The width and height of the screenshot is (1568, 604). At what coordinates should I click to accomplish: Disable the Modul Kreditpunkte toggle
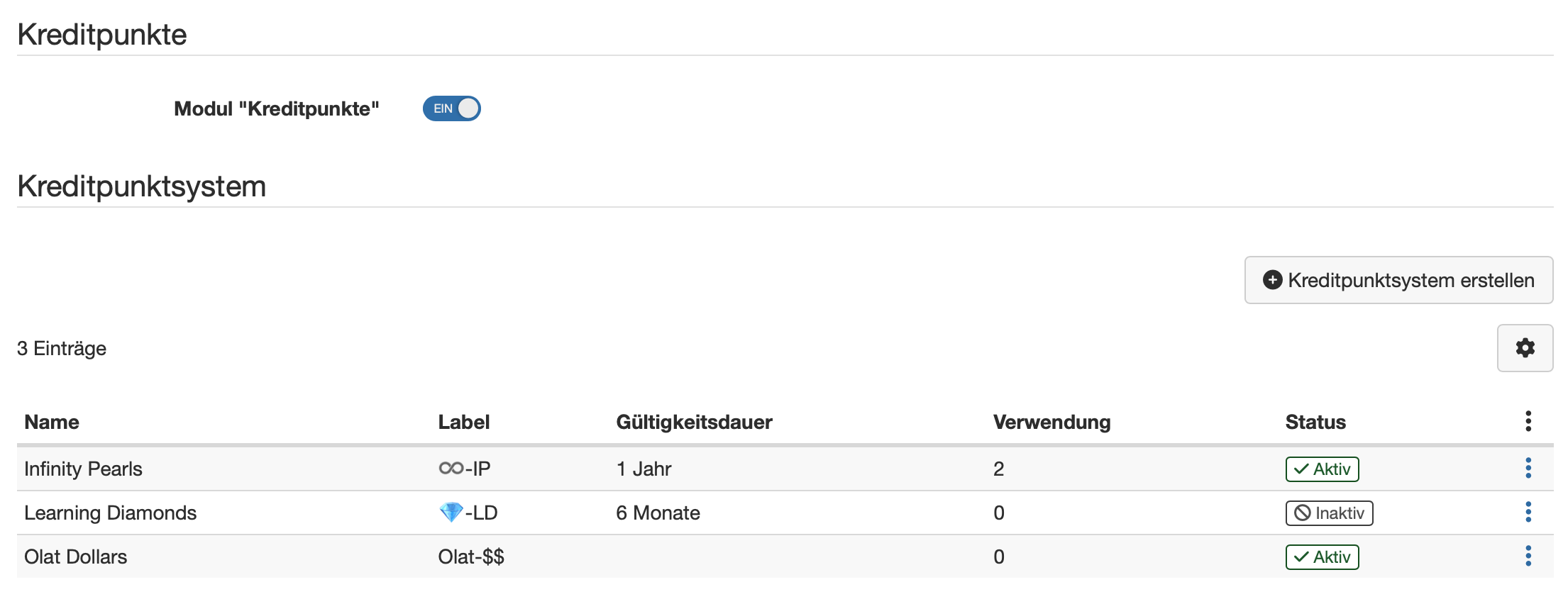(452, 108)
